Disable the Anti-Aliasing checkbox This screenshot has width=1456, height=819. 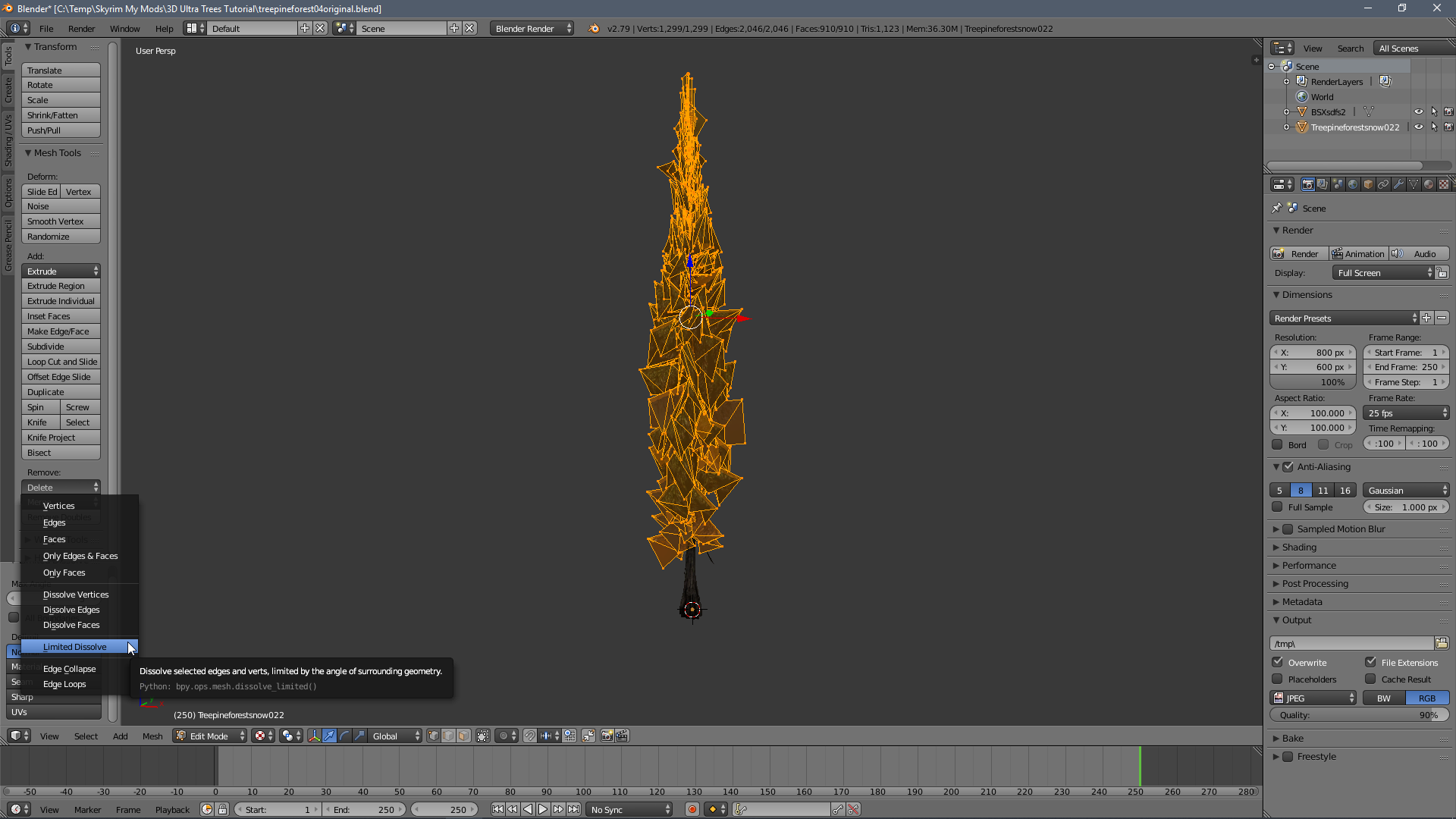point(1288,466)
